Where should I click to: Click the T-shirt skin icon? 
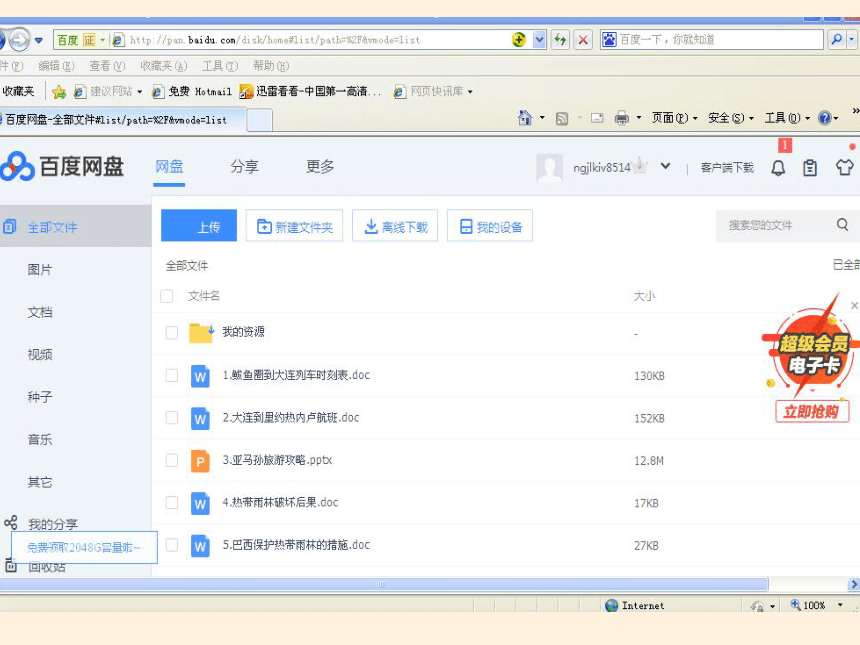click(x=844, y=167)
